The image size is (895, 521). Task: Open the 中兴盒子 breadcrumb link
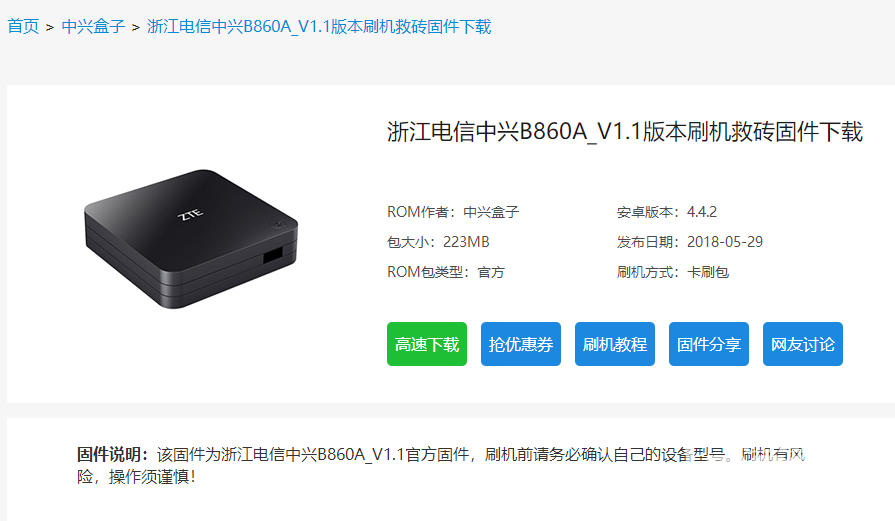(93, 26)
